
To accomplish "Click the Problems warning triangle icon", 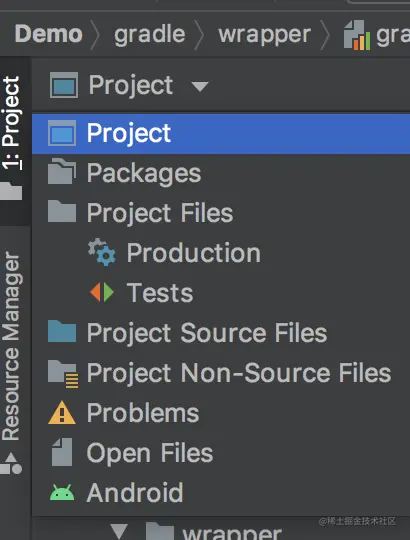I will point(62,412).
